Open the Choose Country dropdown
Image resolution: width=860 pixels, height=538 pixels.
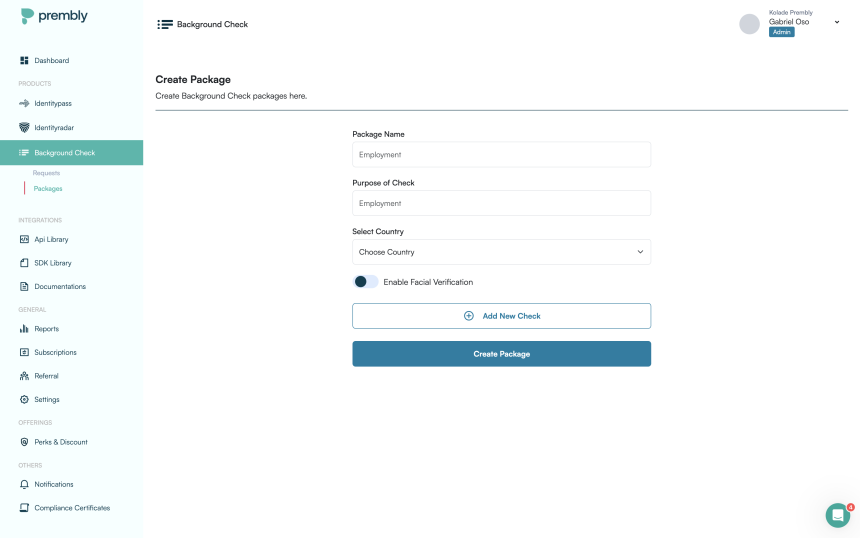[501, 252]
